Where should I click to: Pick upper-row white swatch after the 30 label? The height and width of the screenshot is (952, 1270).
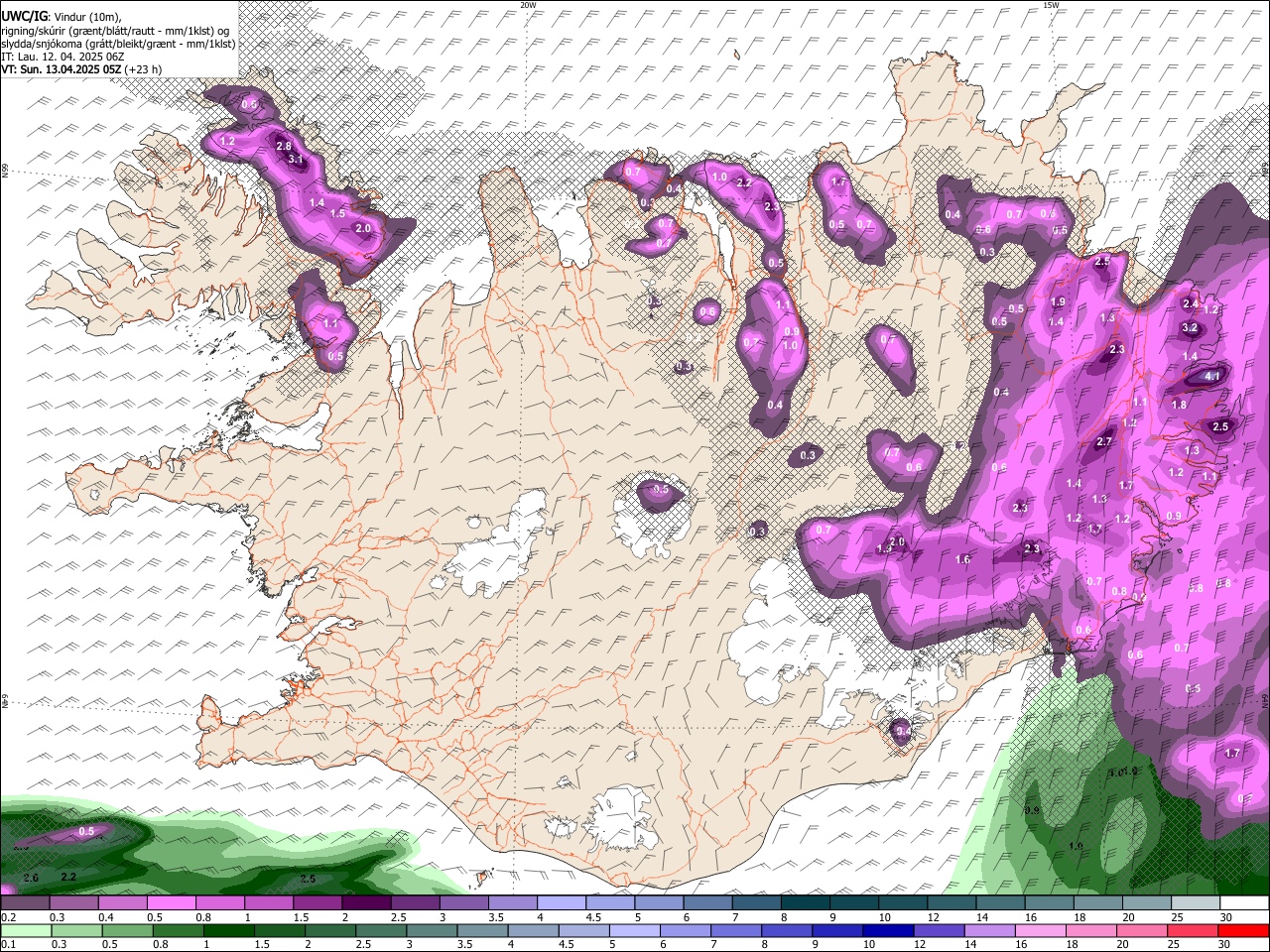click(1244, 902)
